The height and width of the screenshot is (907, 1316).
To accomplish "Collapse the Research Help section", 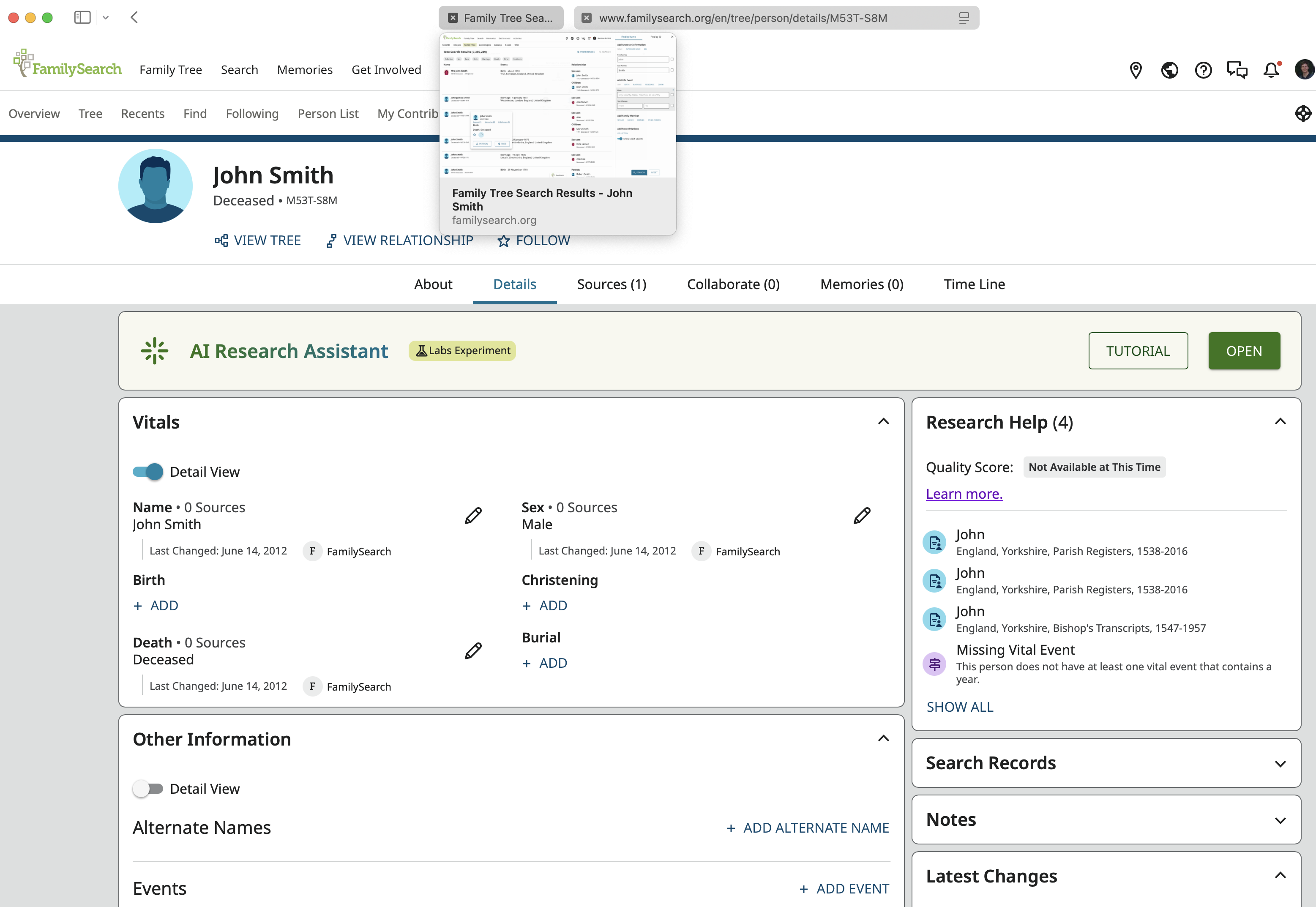I will 1280,422.
